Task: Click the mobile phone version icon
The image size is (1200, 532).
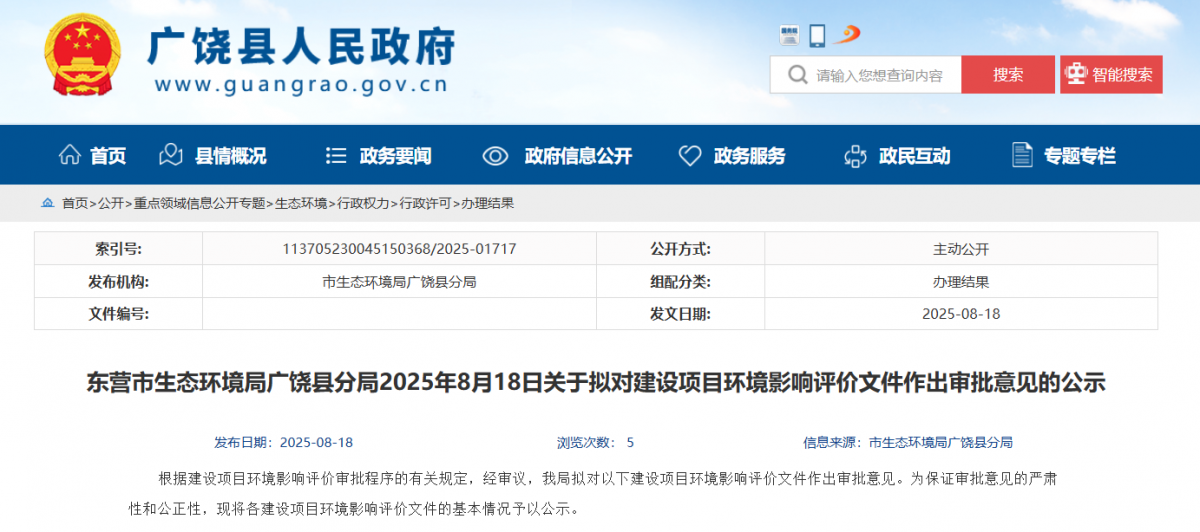Action: click(x=818, y=36)
